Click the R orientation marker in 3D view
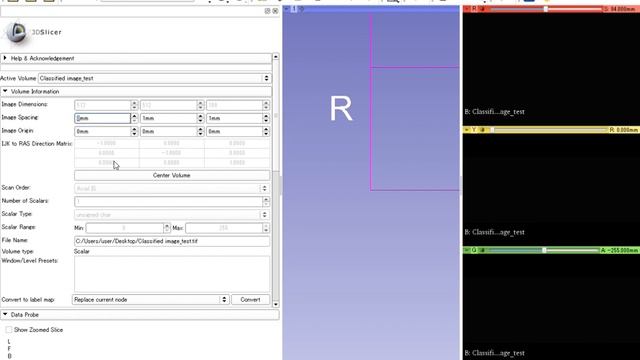640x360 pixels. click(x=341, y=109)
